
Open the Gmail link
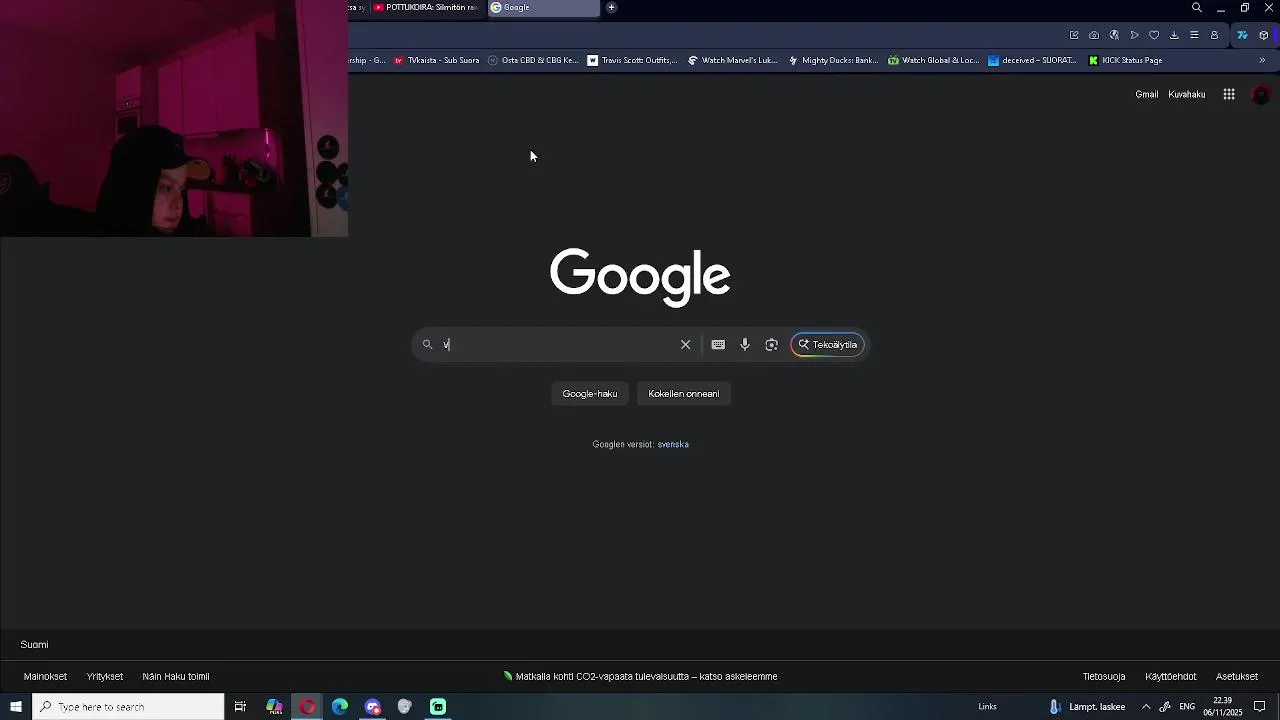(x=1147, y=94)
